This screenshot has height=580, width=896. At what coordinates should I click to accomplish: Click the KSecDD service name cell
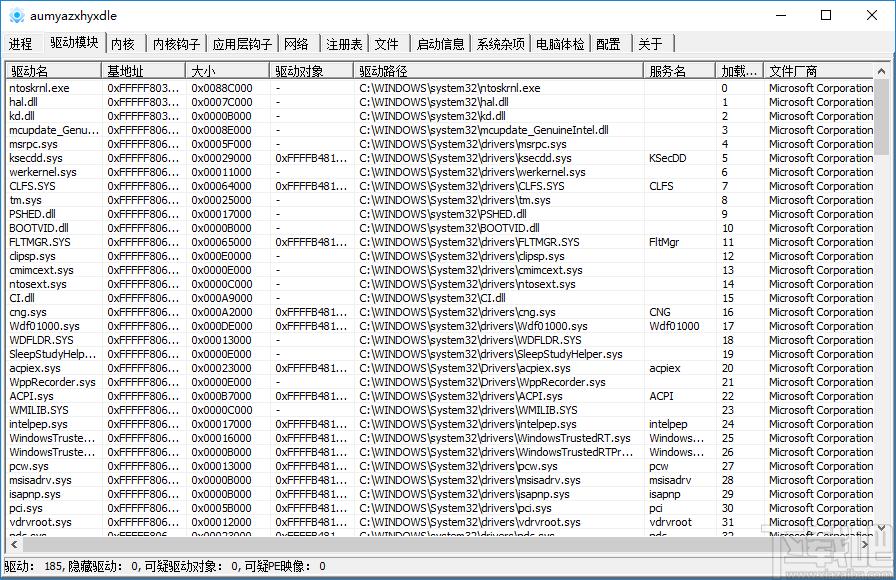[667, 158]
